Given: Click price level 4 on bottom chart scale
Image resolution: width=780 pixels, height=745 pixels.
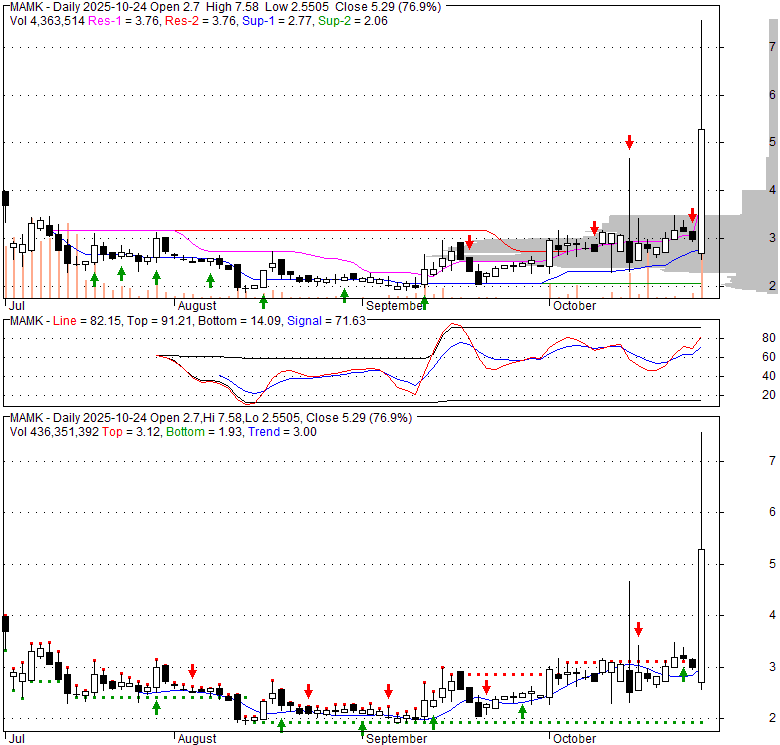Looking at the screenshot, I should pos(772,615).
